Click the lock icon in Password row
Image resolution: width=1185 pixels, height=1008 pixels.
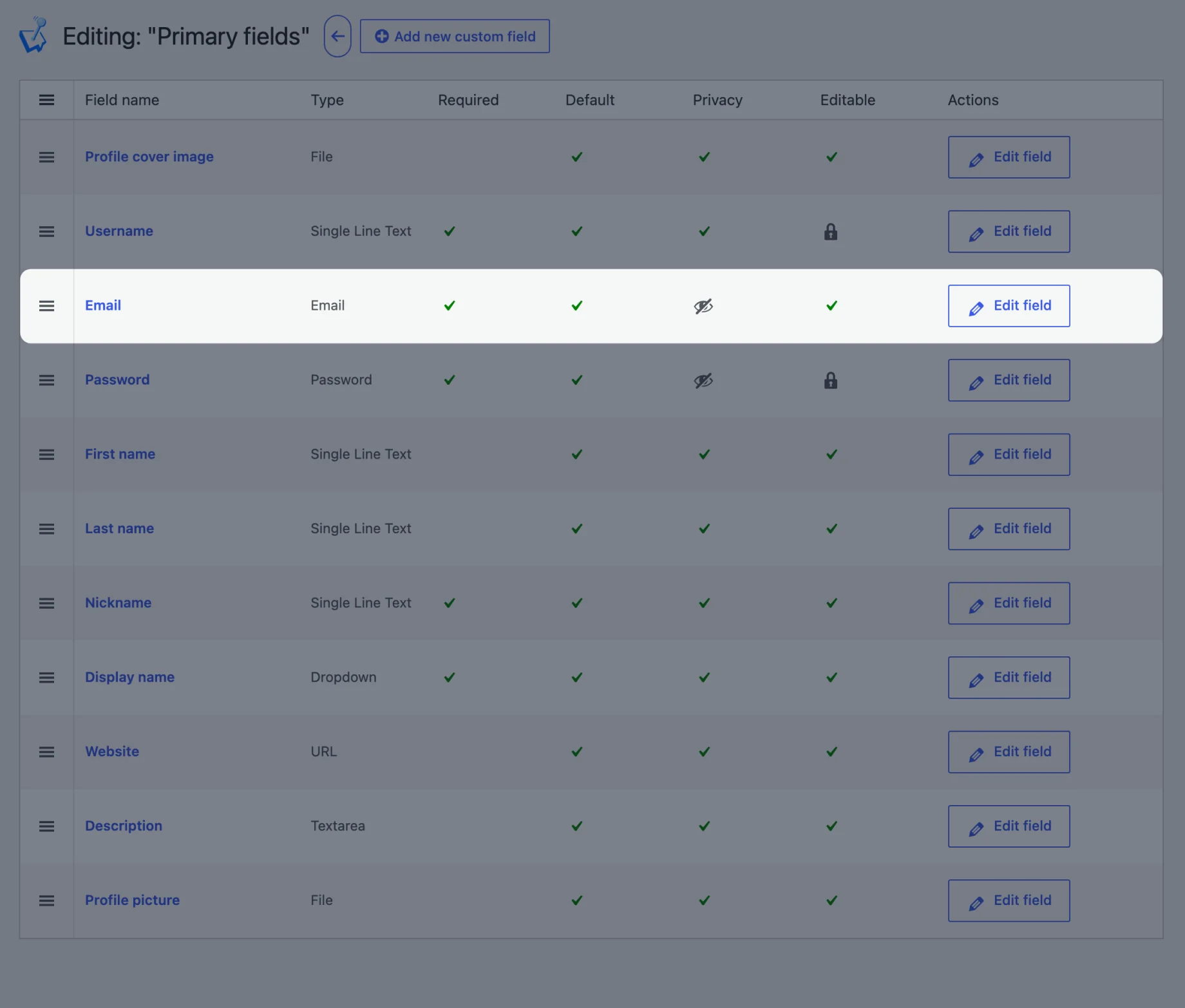pos(831,381)
